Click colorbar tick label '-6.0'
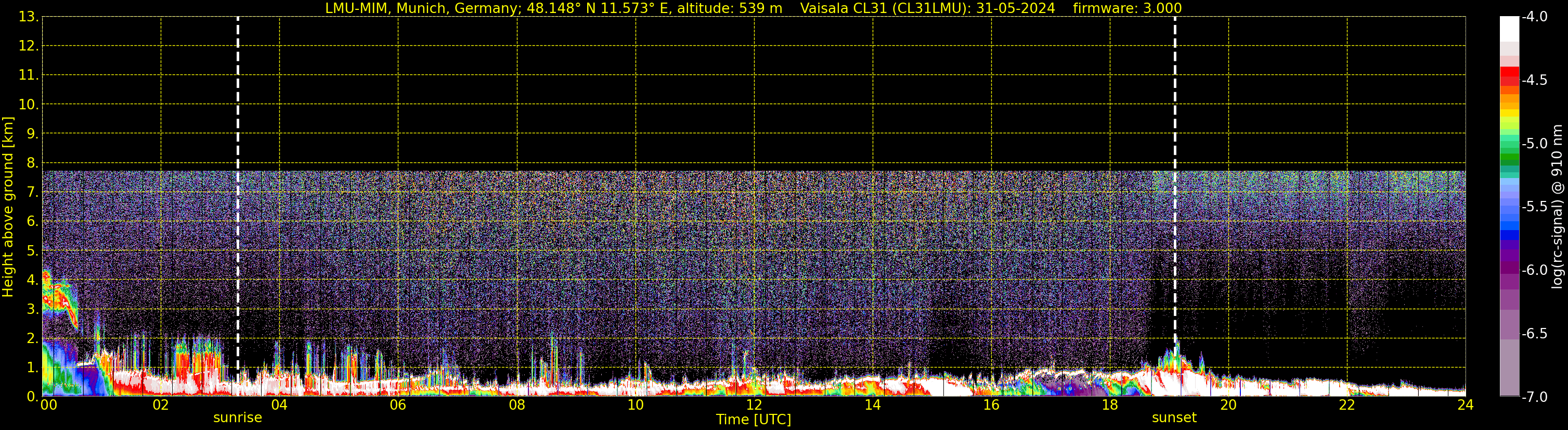Screen dimensions: 1568x430 tap(1535, 270)
